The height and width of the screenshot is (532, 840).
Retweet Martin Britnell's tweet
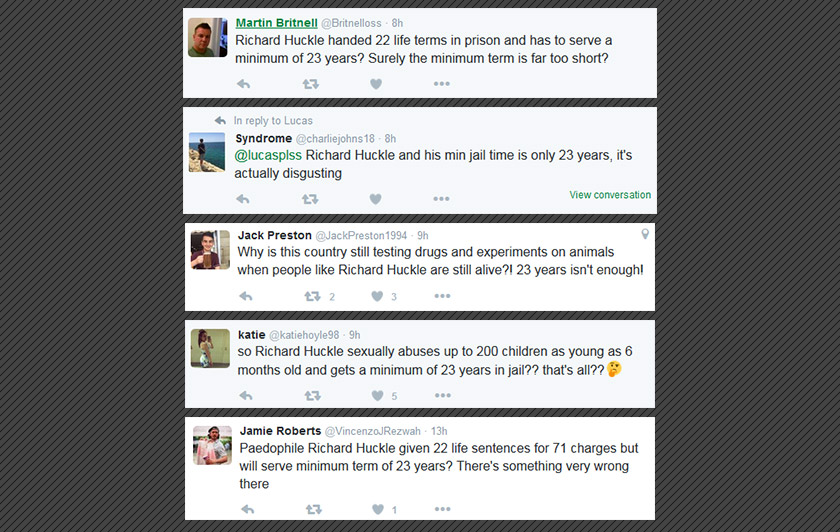[311, 84]
